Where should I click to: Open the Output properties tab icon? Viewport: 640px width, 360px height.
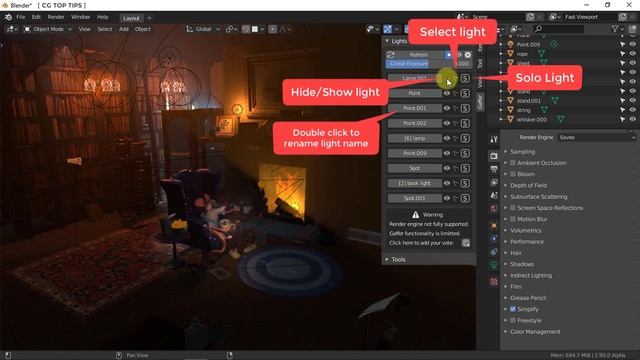click(x=494, y=169)
